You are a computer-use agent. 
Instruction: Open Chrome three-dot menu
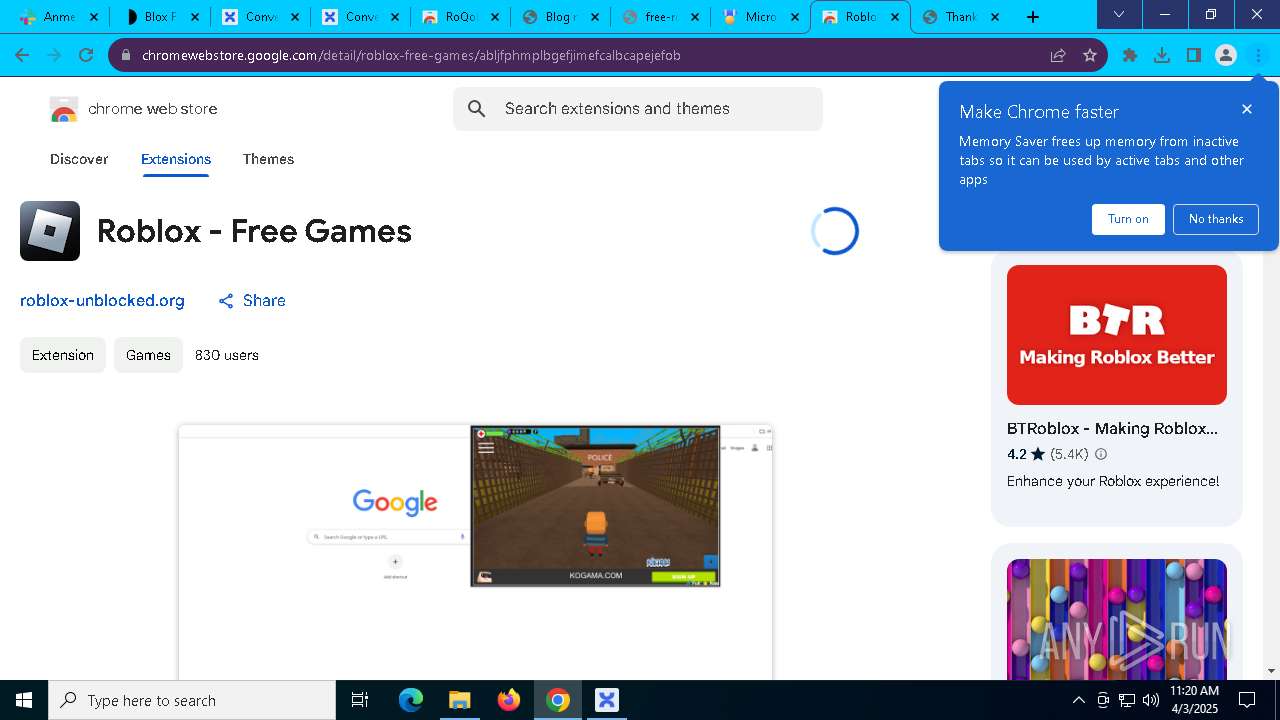click(1258, 55)
